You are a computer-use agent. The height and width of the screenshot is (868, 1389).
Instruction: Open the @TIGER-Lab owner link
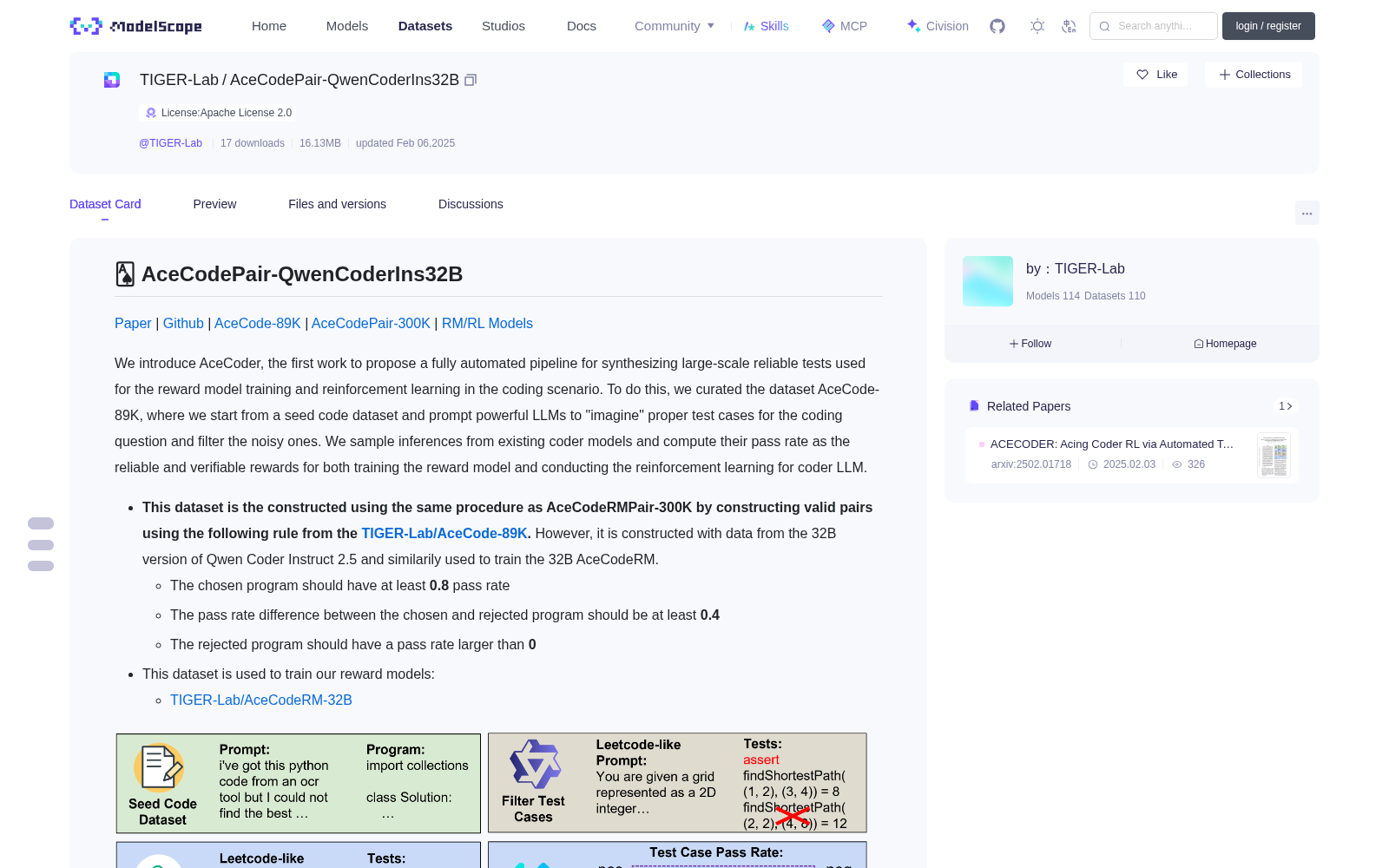(x=170, y=143)
